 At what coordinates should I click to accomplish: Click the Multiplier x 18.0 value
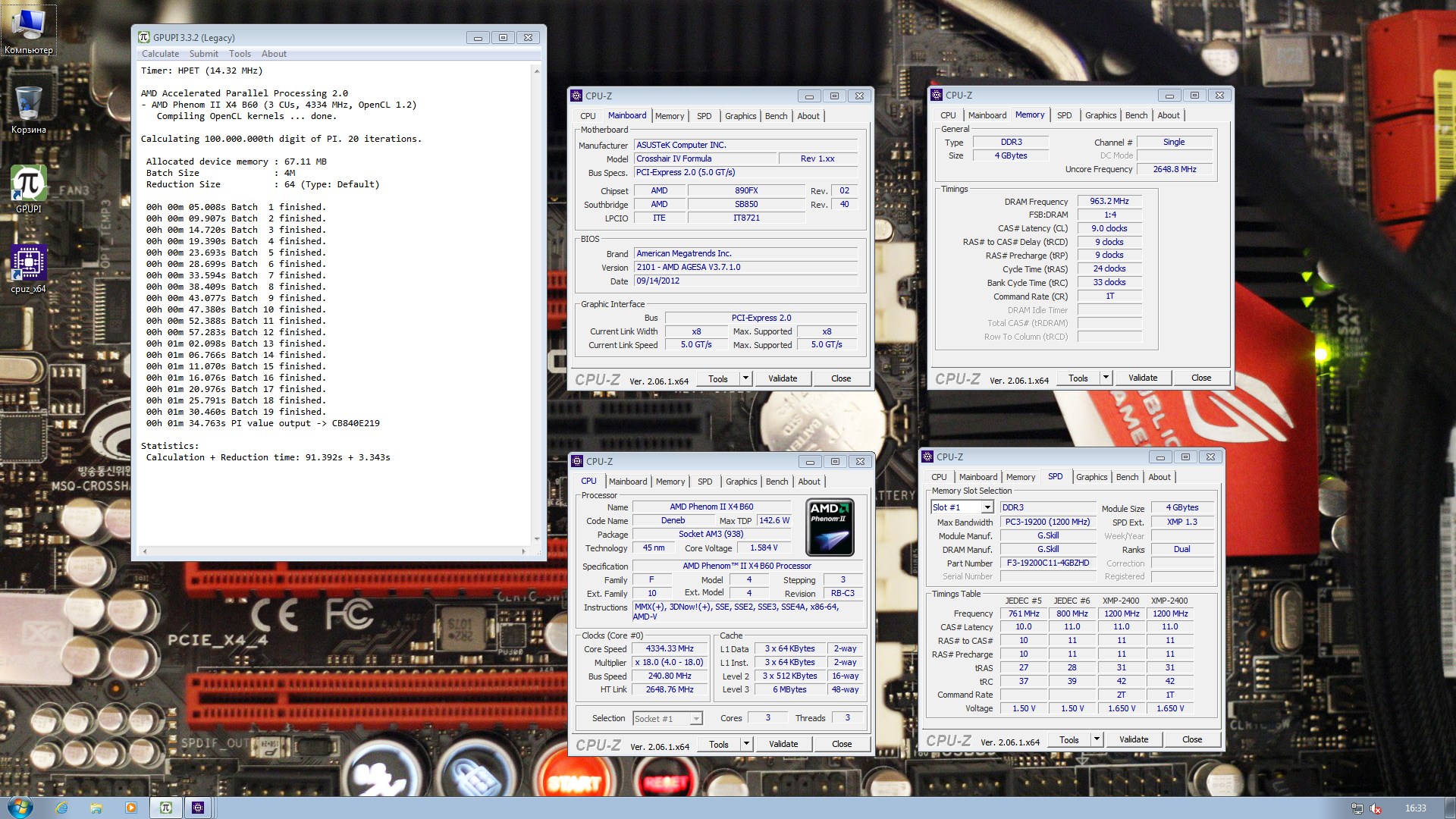point(670,662)
